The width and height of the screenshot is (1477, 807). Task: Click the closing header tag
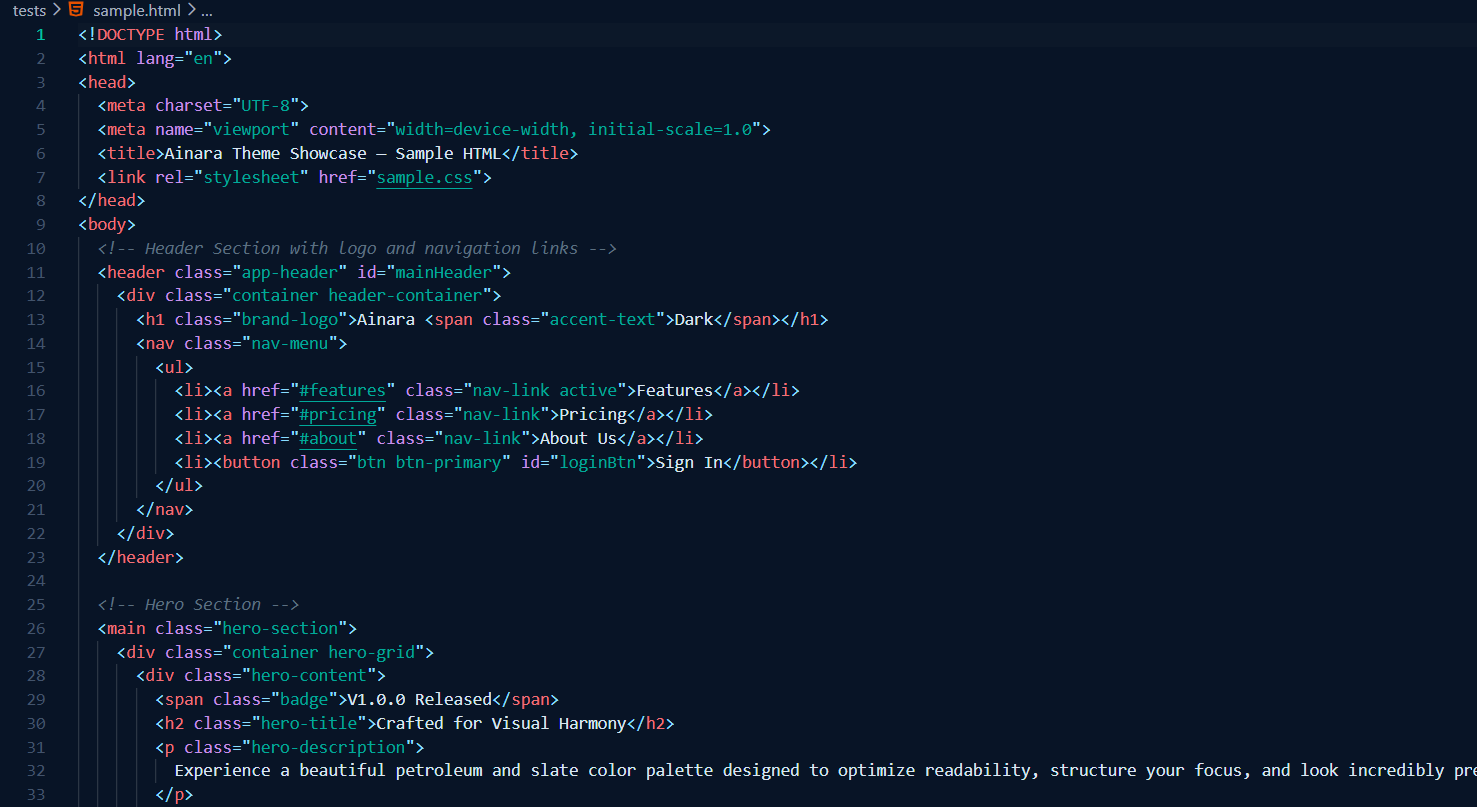[141, 557]
